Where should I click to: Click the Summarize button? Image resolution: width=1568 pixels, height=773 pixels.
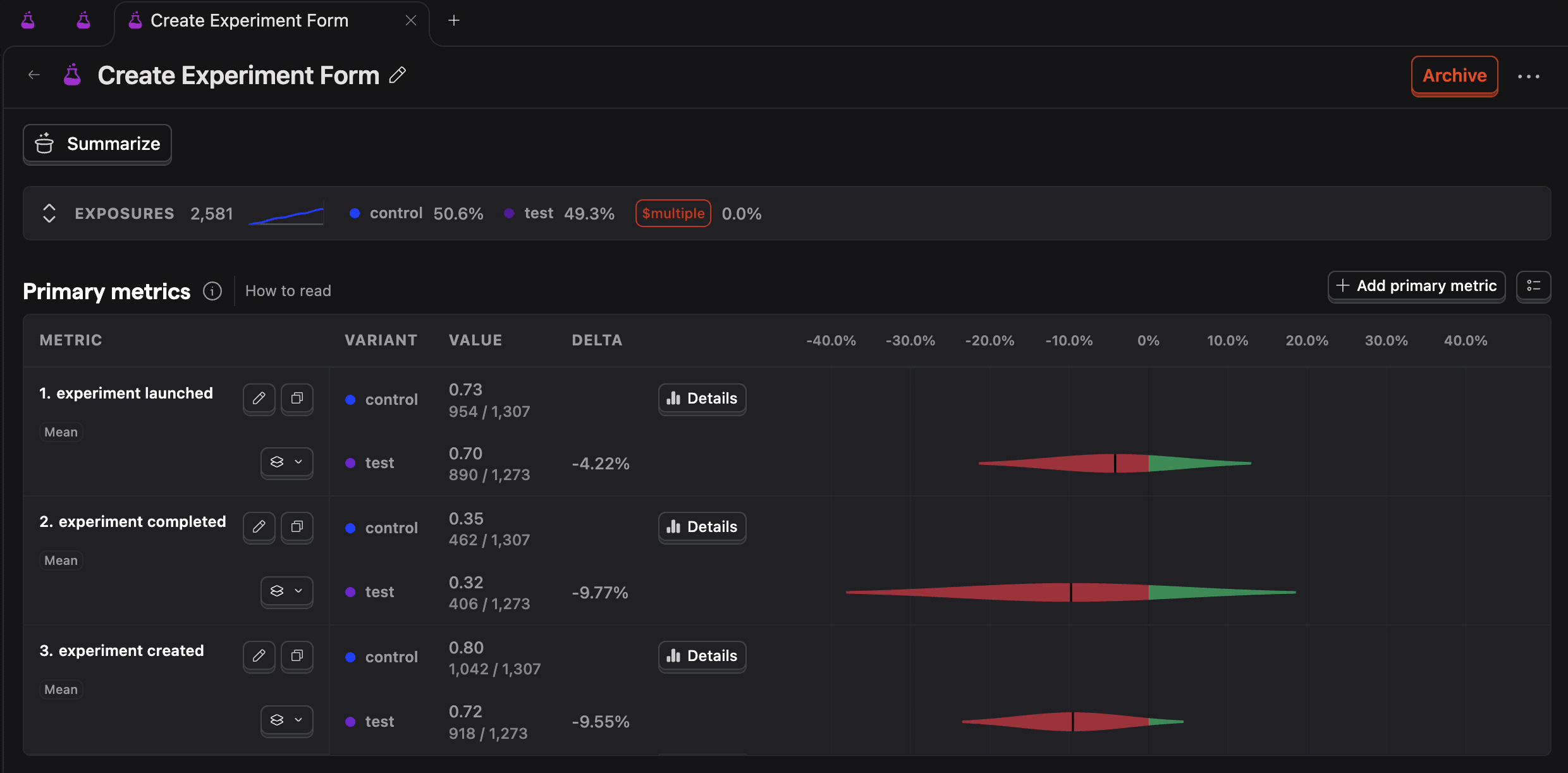tap(97, 144)
